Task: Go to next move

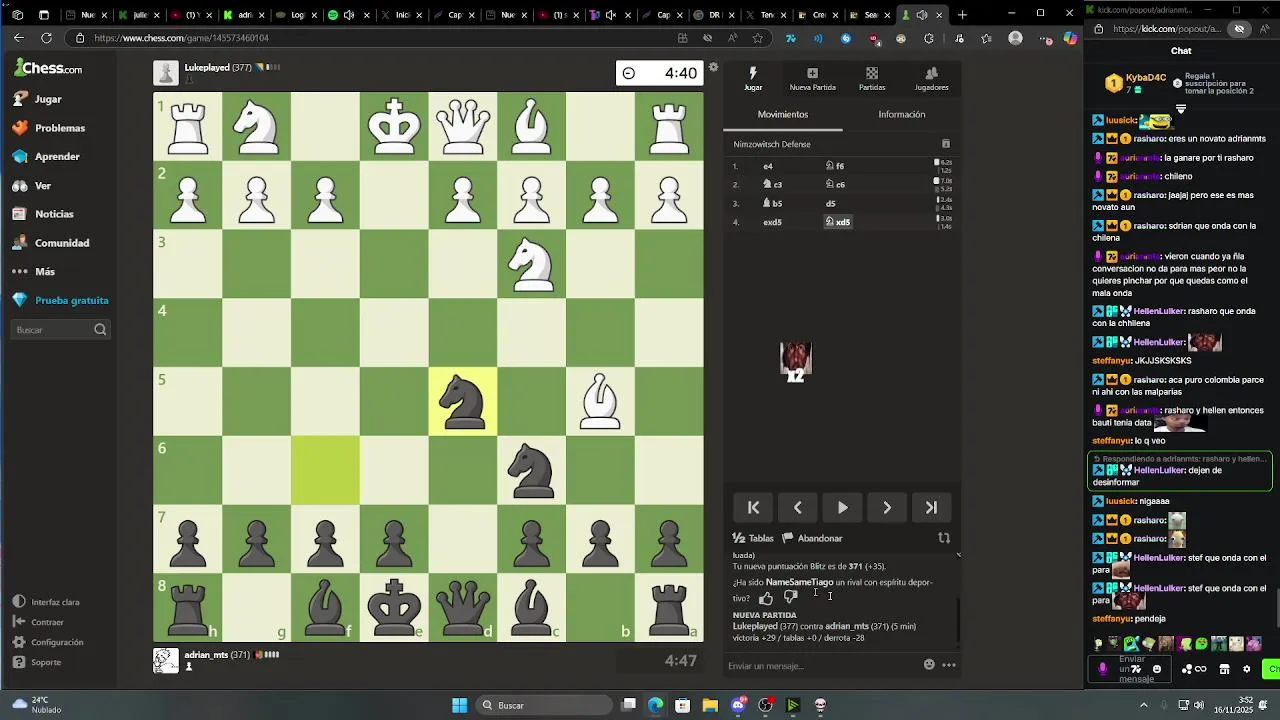Action: coord(887,508)
